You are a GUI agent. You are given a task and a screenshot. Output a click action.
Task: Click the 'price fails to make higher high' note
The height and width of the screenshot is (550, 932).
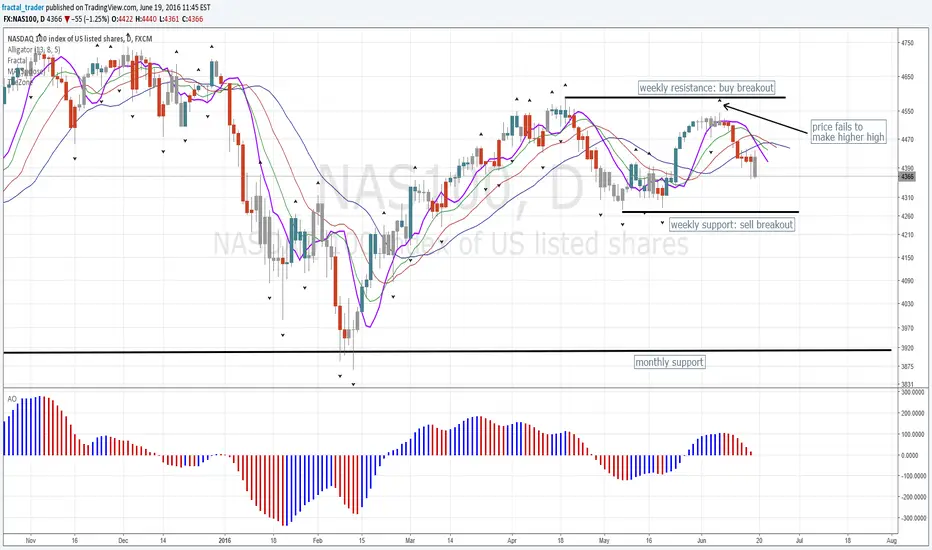[848, 132]
